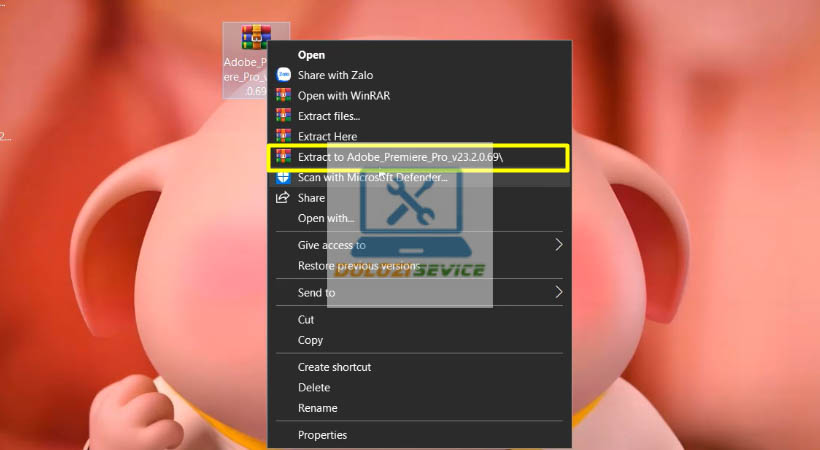Viewport: 820px width, 450px height.
Task: Click the WinRAR icon next to Open with WinRAR
Action: pos(283,96)
